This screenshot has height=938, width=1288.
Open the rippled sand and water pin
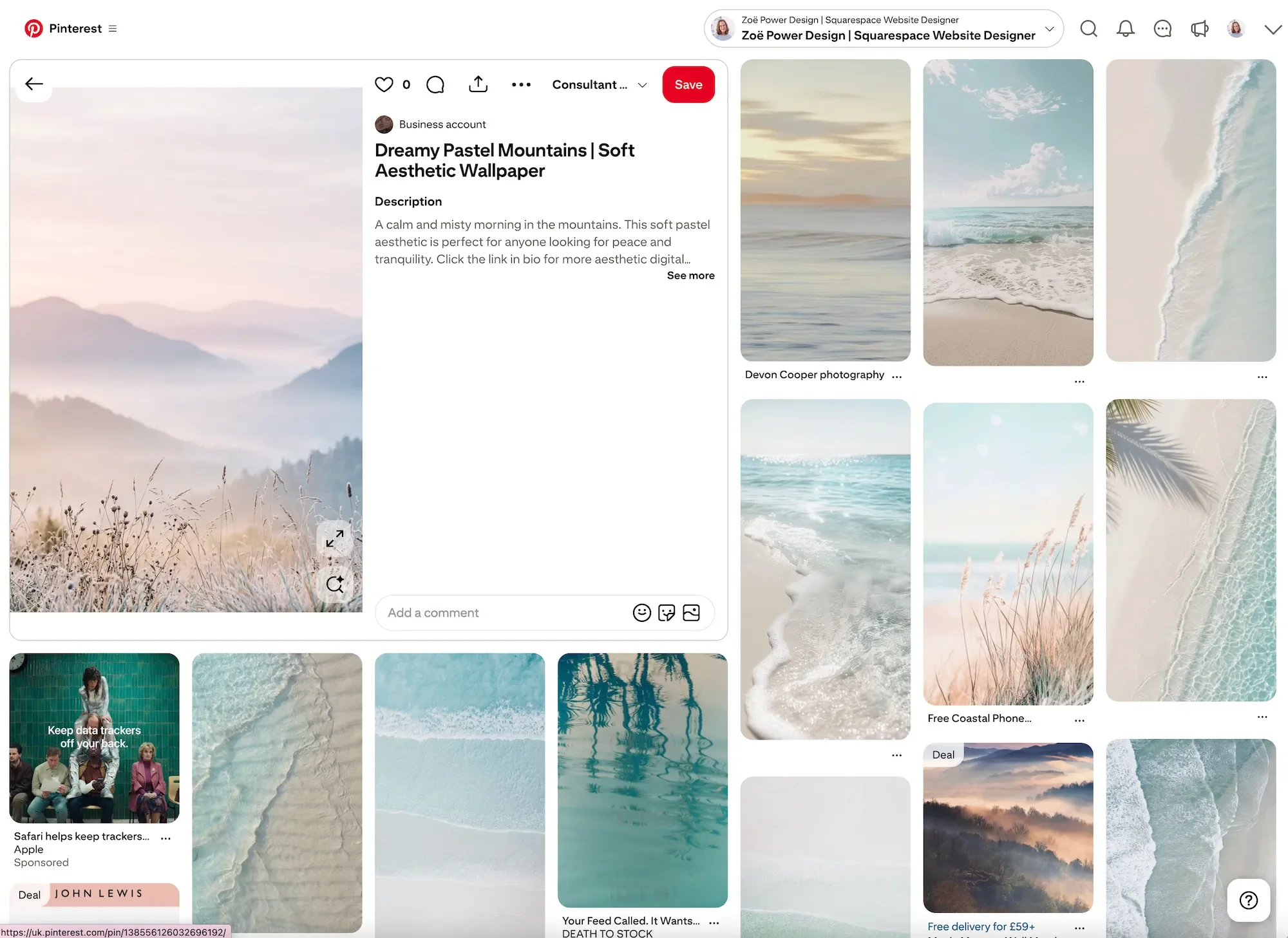pyautogui.click(x=277, y=793)
